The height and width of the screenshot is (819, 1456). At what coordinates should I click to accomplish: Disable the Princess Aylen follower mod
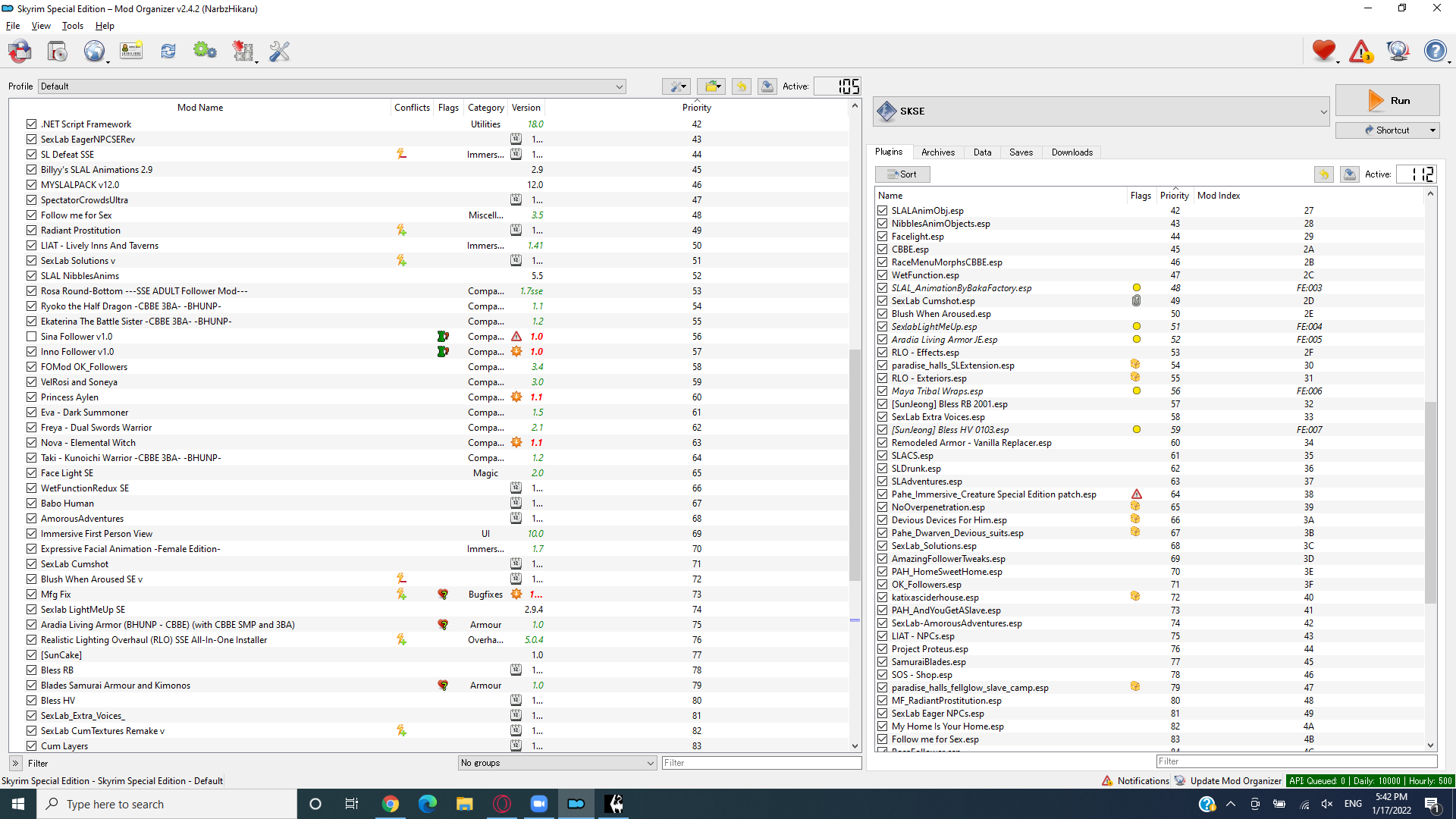pos(31,397)
